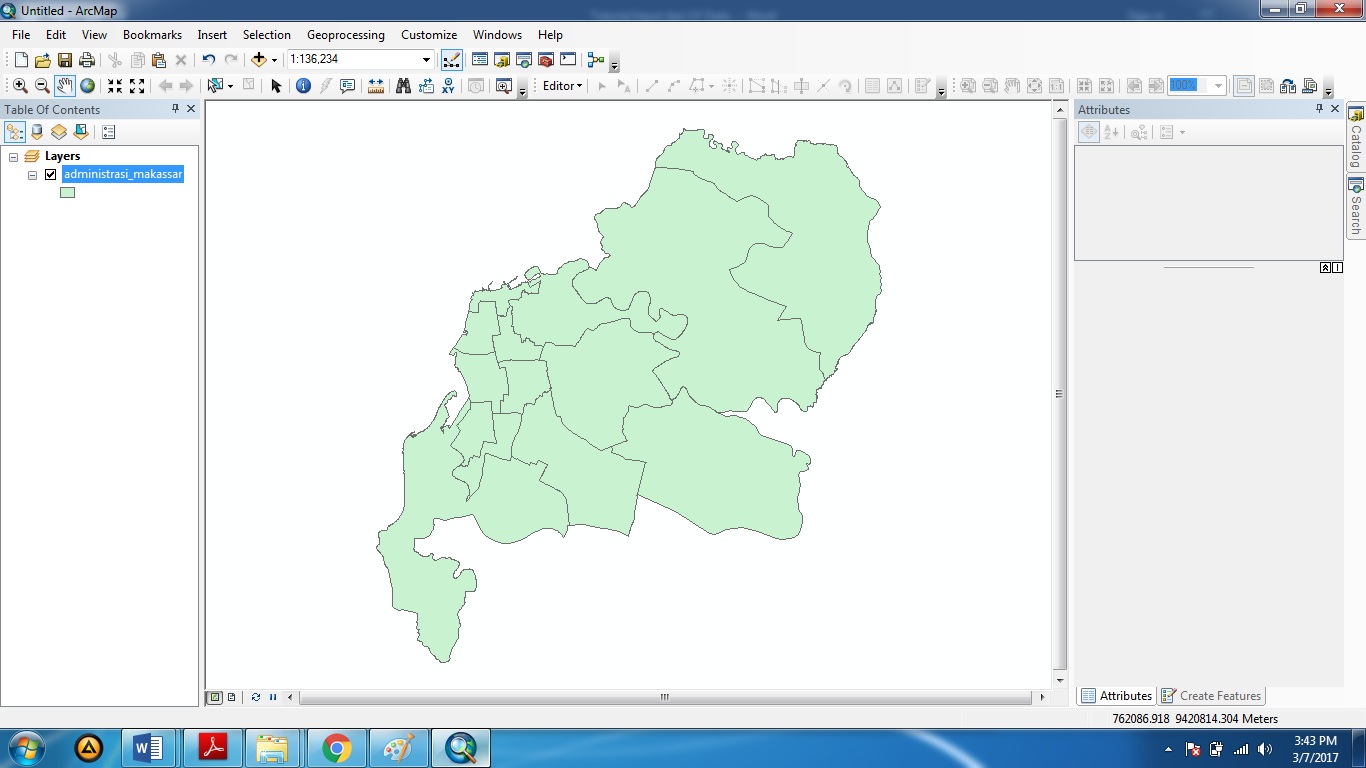Open the Geoprocessing menu
1366x768 pixels.
[345, 34]
